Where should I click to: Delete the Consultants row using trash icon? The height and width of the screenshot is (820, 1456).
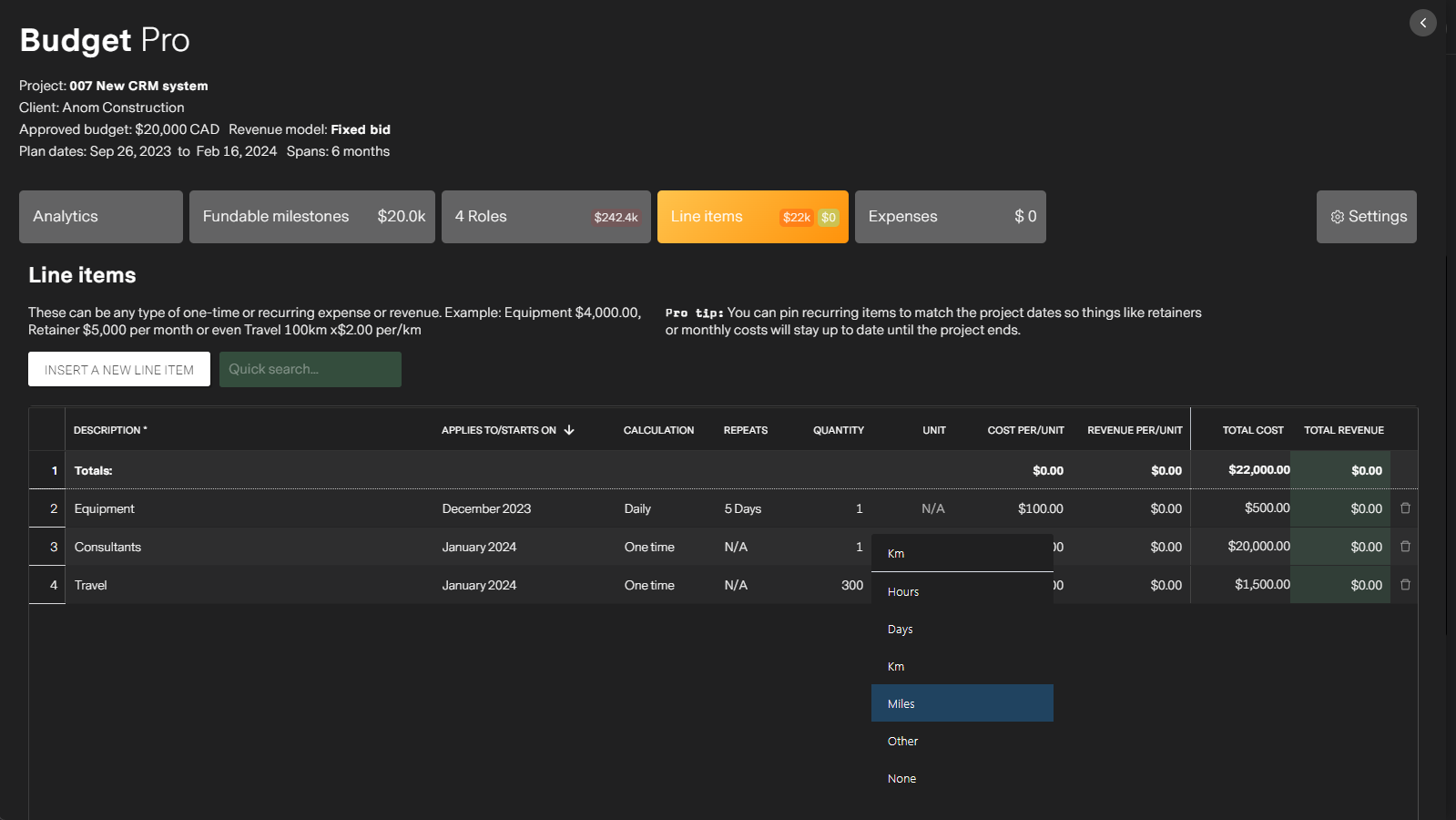click(x=1405, y=547)
